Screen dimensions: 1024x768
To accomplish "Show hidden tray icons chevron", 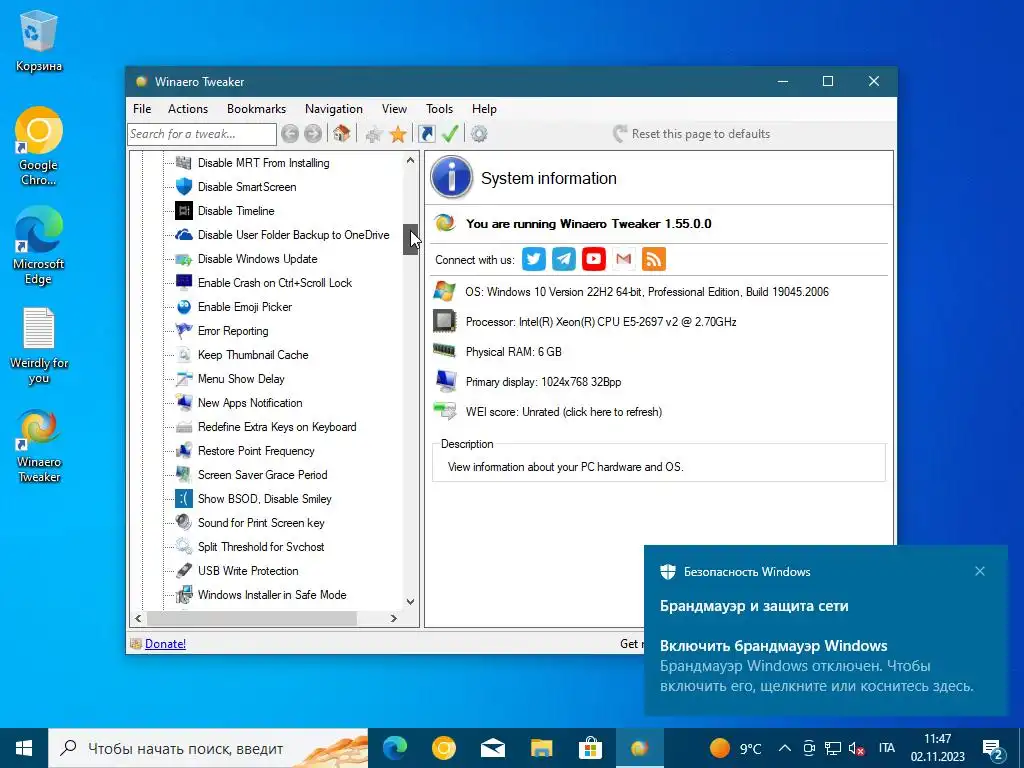I will point(786,748).
